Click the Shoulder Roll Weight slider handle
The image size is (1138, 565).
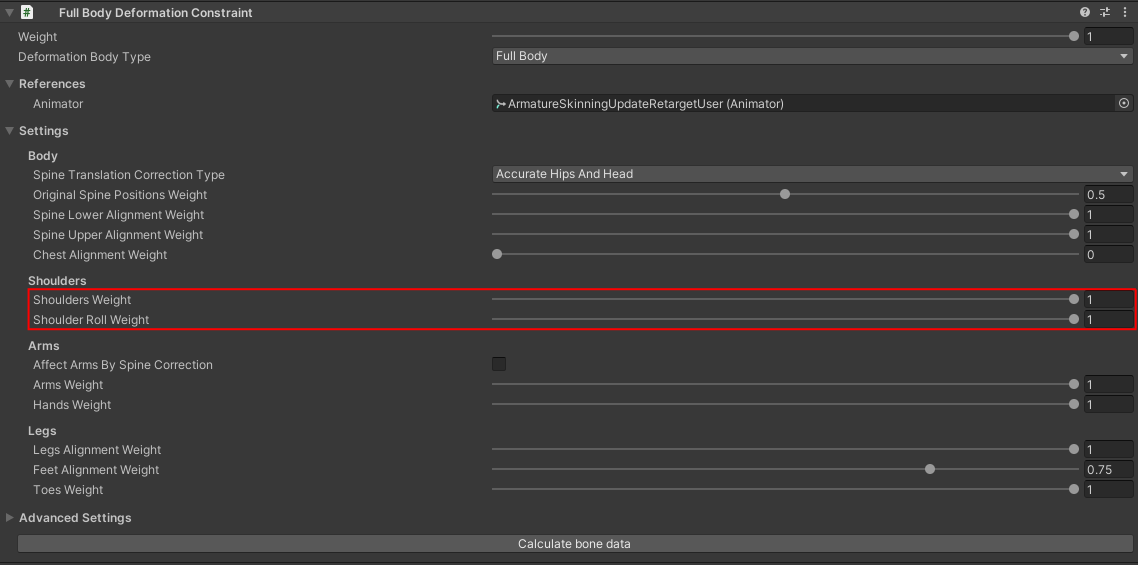click(x=1074, y=320)
